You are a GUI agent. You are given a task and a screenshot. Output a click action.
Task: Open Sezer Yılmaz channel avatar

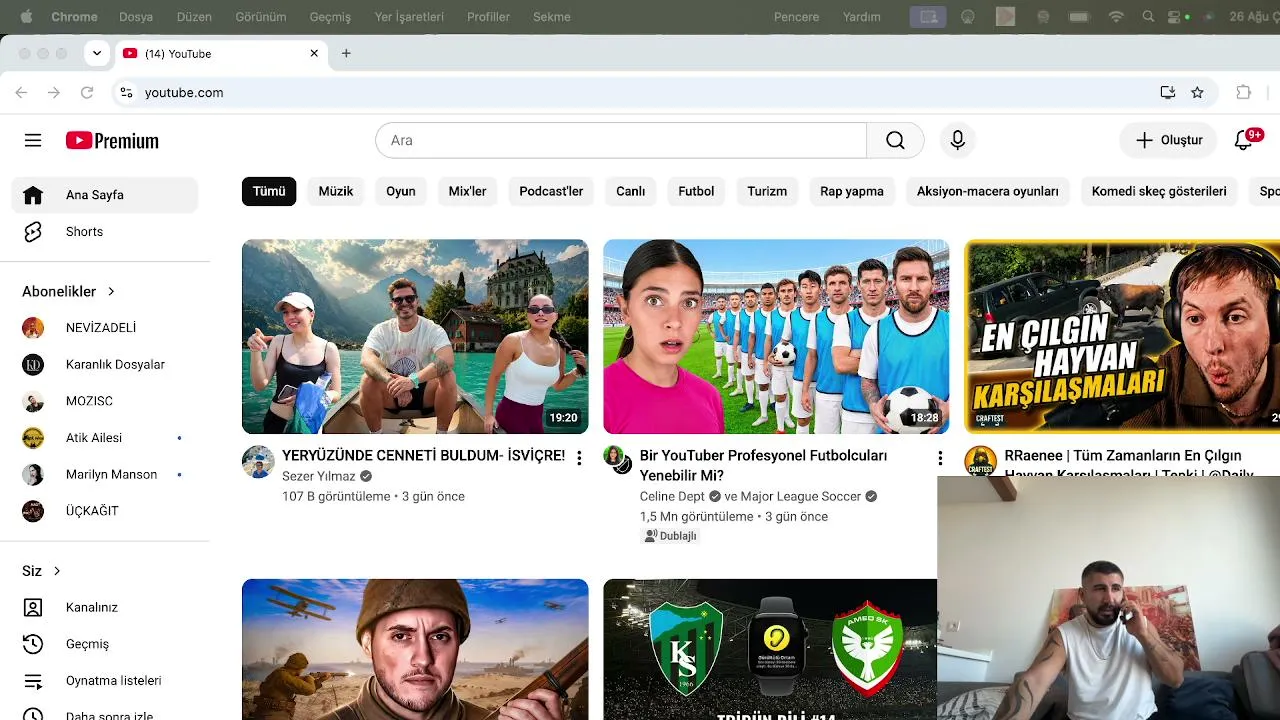pos(258,462)
